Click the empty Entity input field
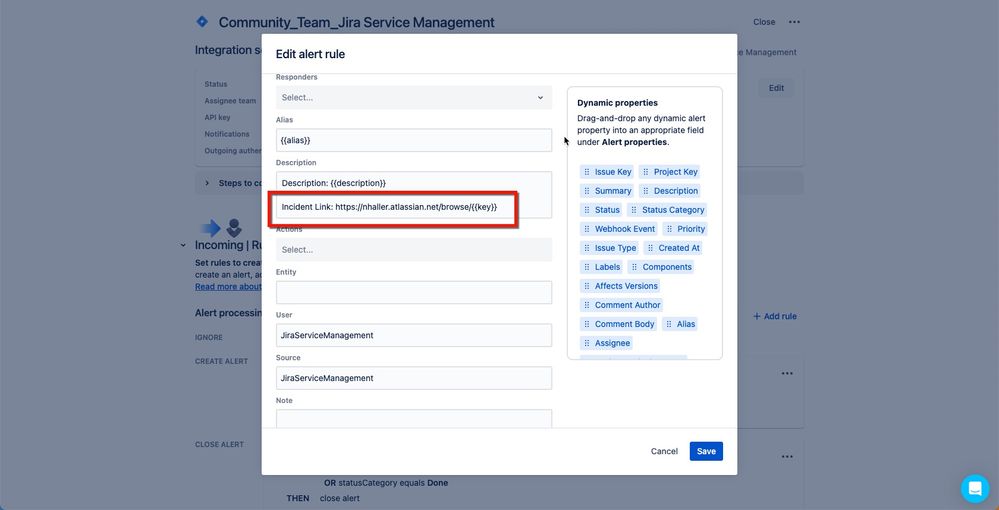Screen dimensions: 999x510 pos(413,293)
